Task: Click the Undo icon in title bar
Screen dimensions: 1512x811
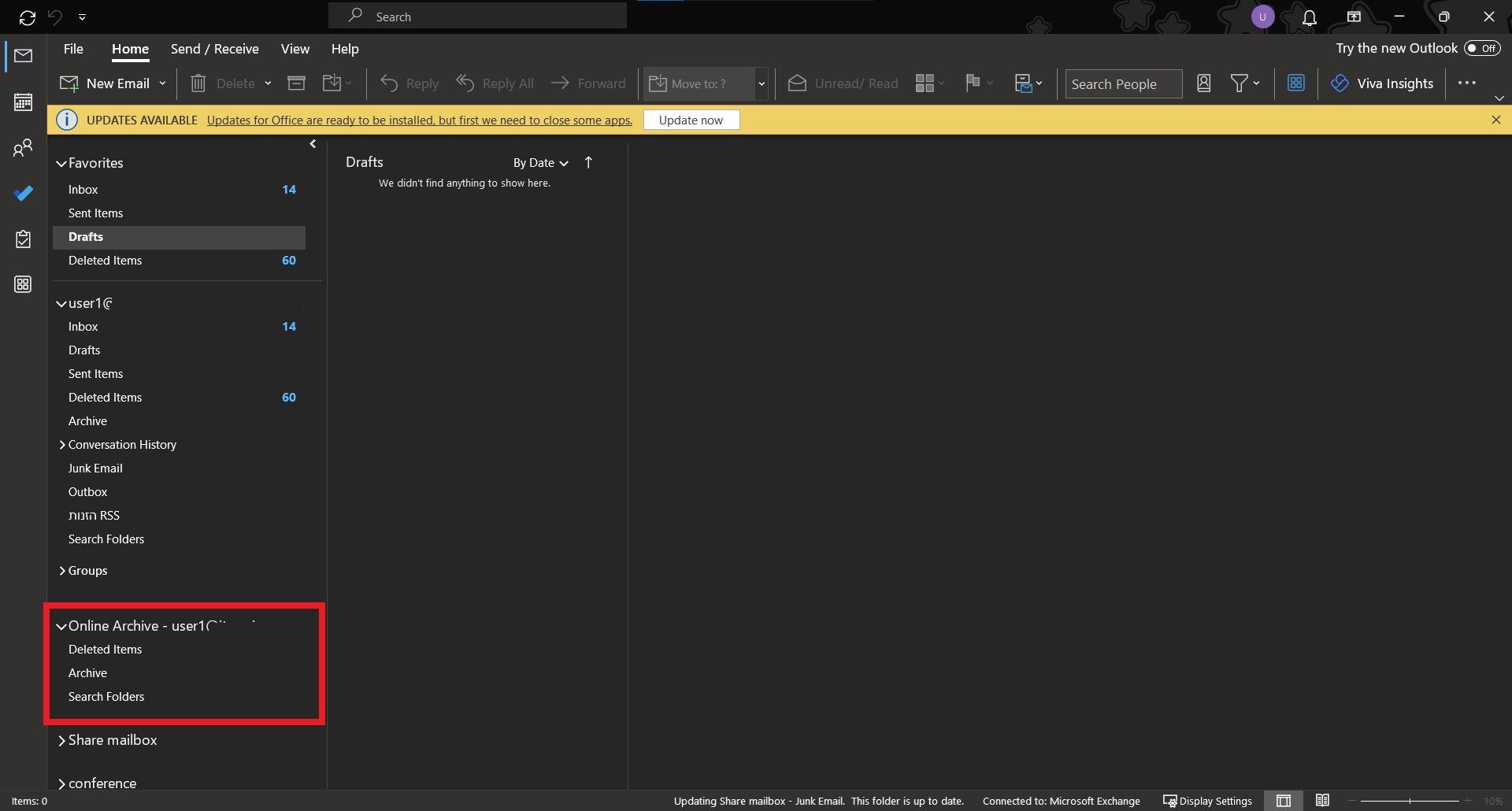Action: point(55,17)
